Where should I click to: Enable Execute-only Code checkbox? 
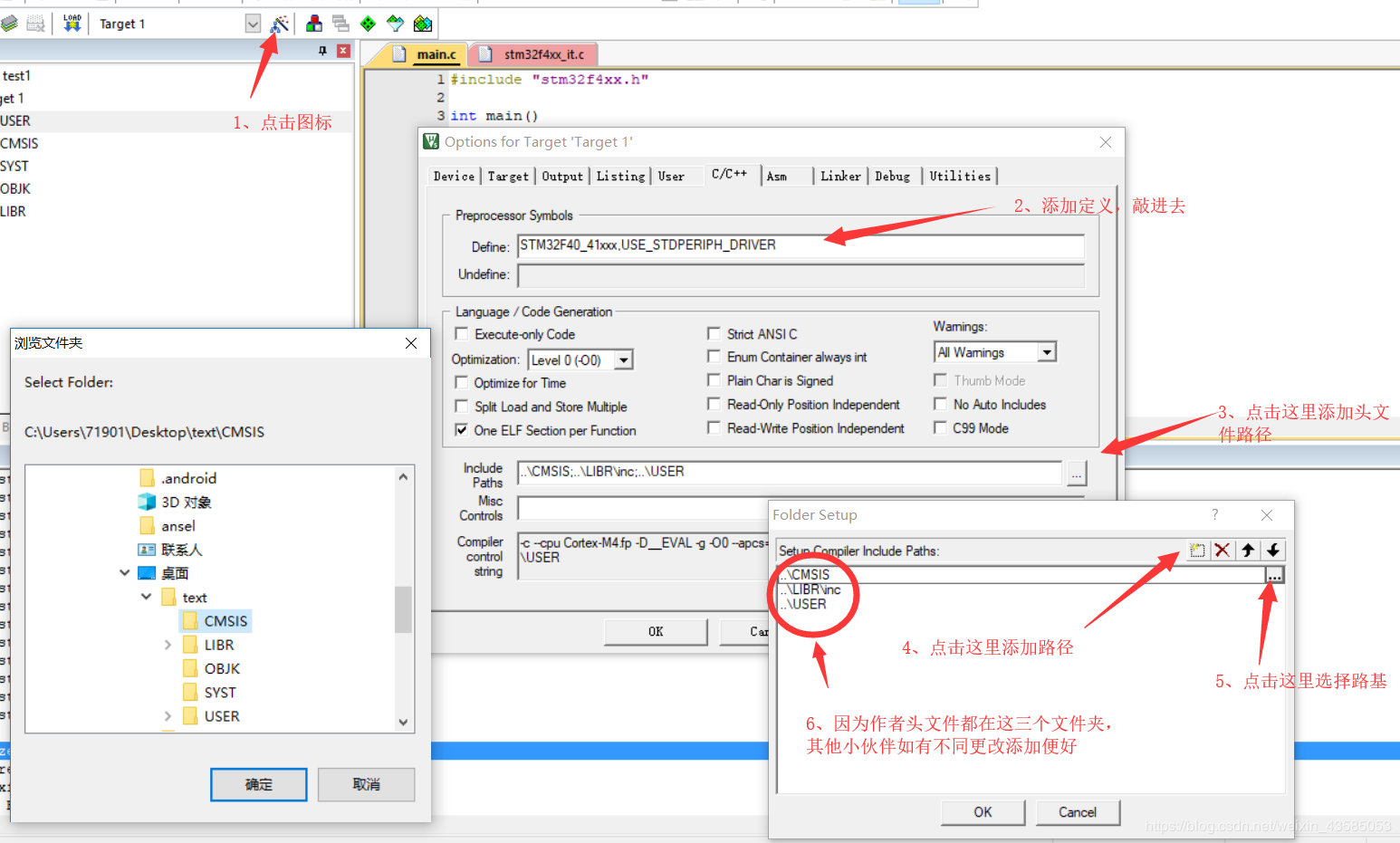(461, 334)
